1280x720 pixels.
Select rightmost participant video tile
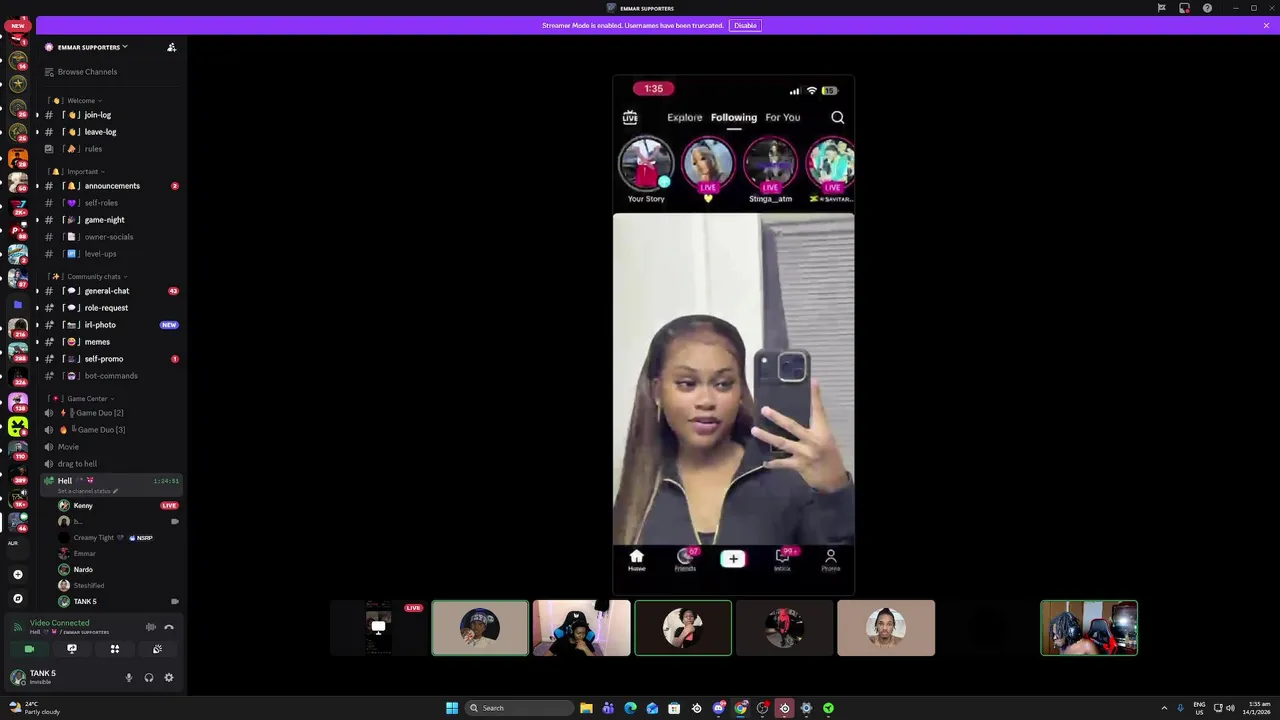point(1089,628)
